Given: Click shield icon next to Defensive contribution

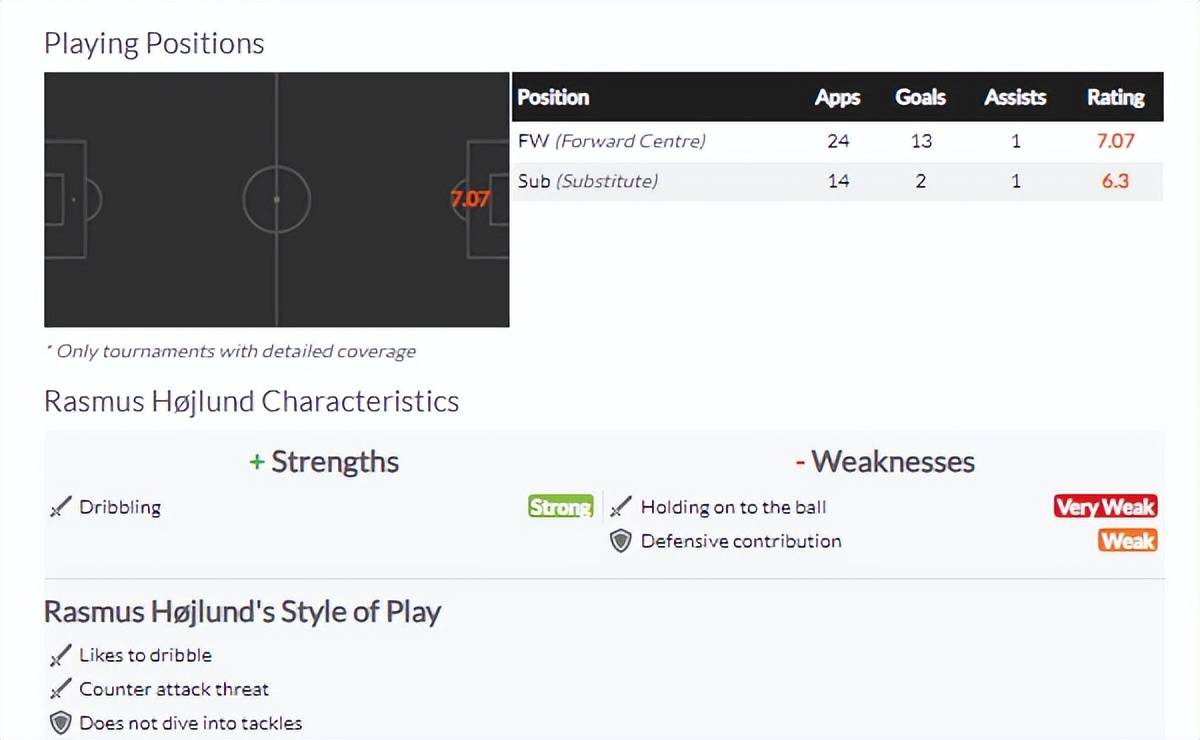Looking at the screenshot, I should (x=621, y=542).
